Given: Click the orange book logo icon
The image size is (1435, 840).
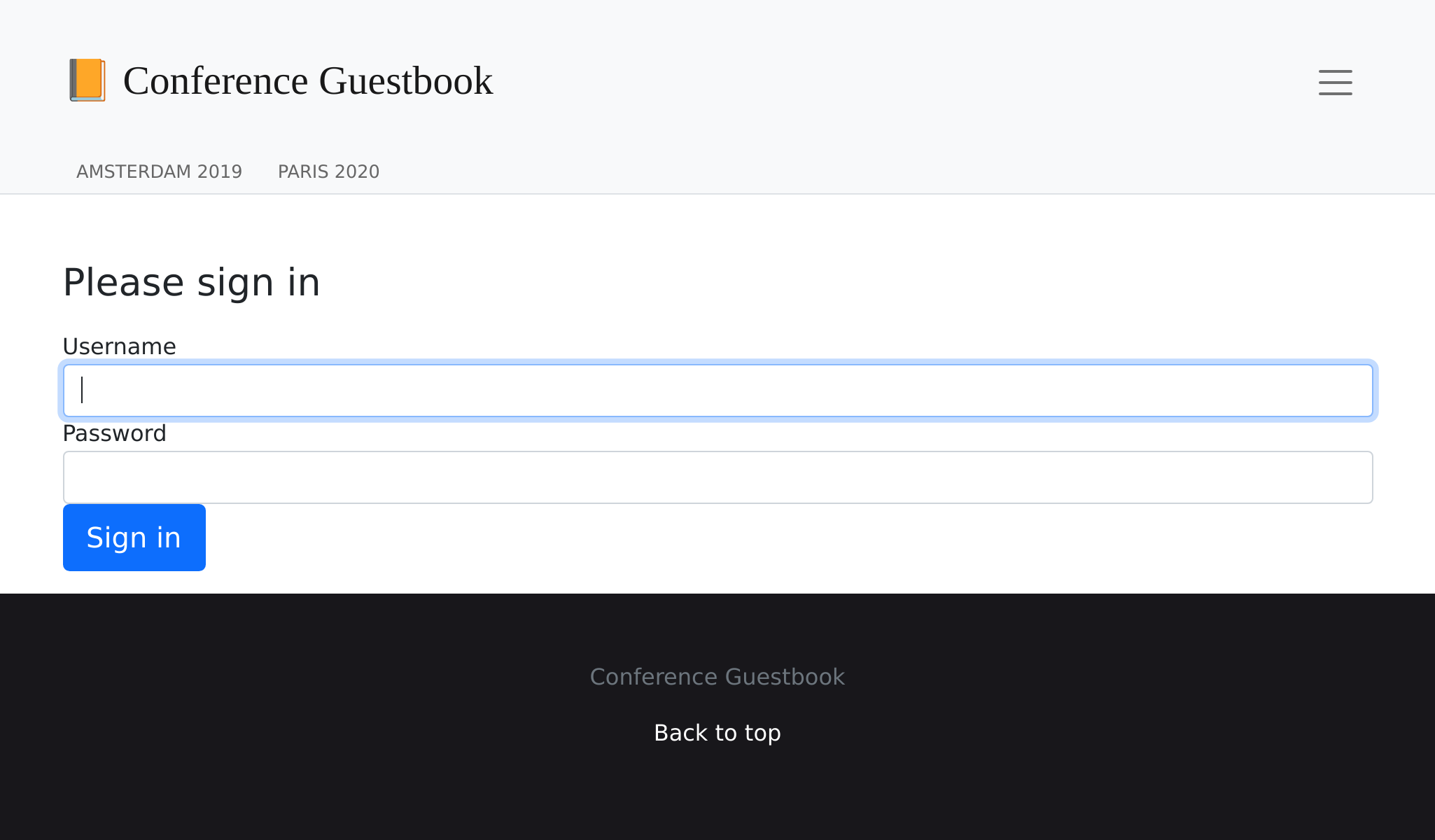Looking at the screenshot, I should 87,80.
